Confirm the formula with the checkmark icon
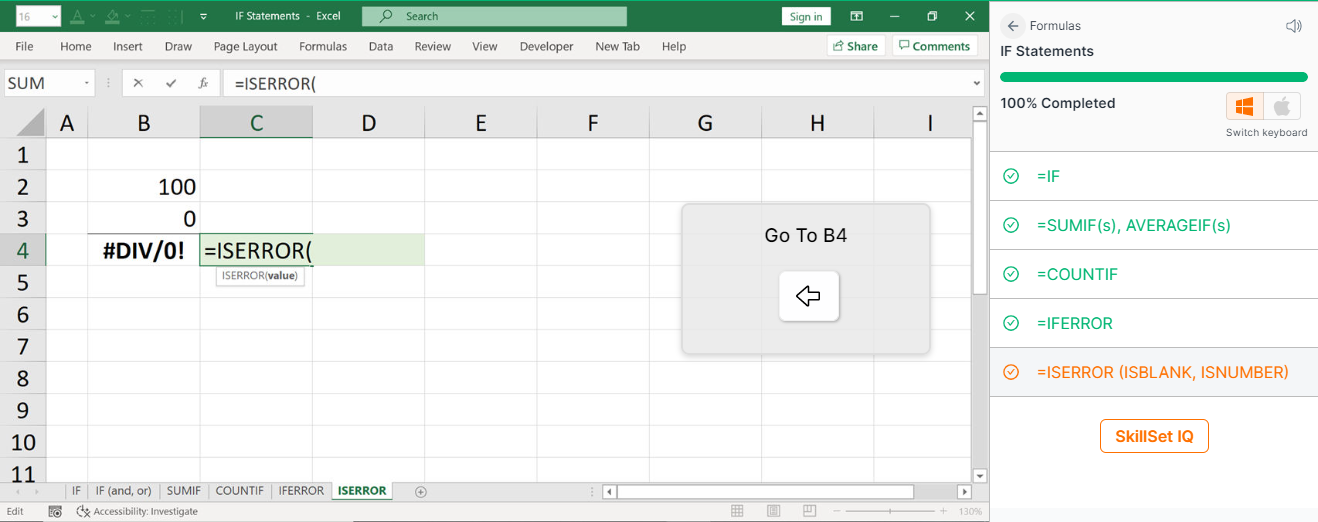 coord(171,84)
